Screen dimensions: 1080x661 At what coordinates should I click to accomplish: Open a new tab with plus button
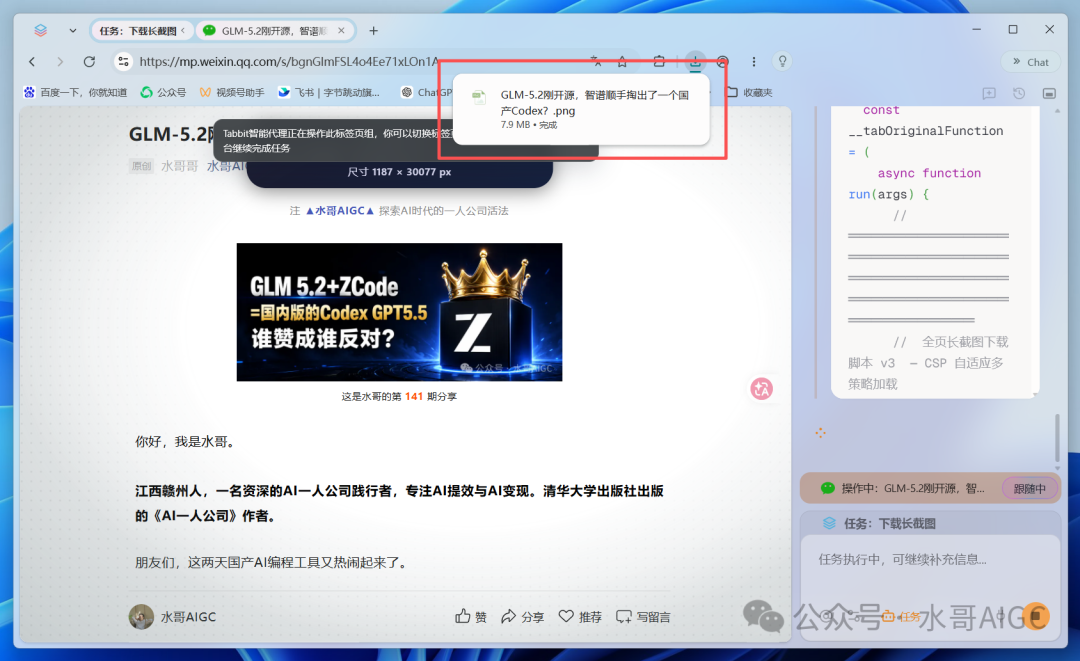coord(373,31)
